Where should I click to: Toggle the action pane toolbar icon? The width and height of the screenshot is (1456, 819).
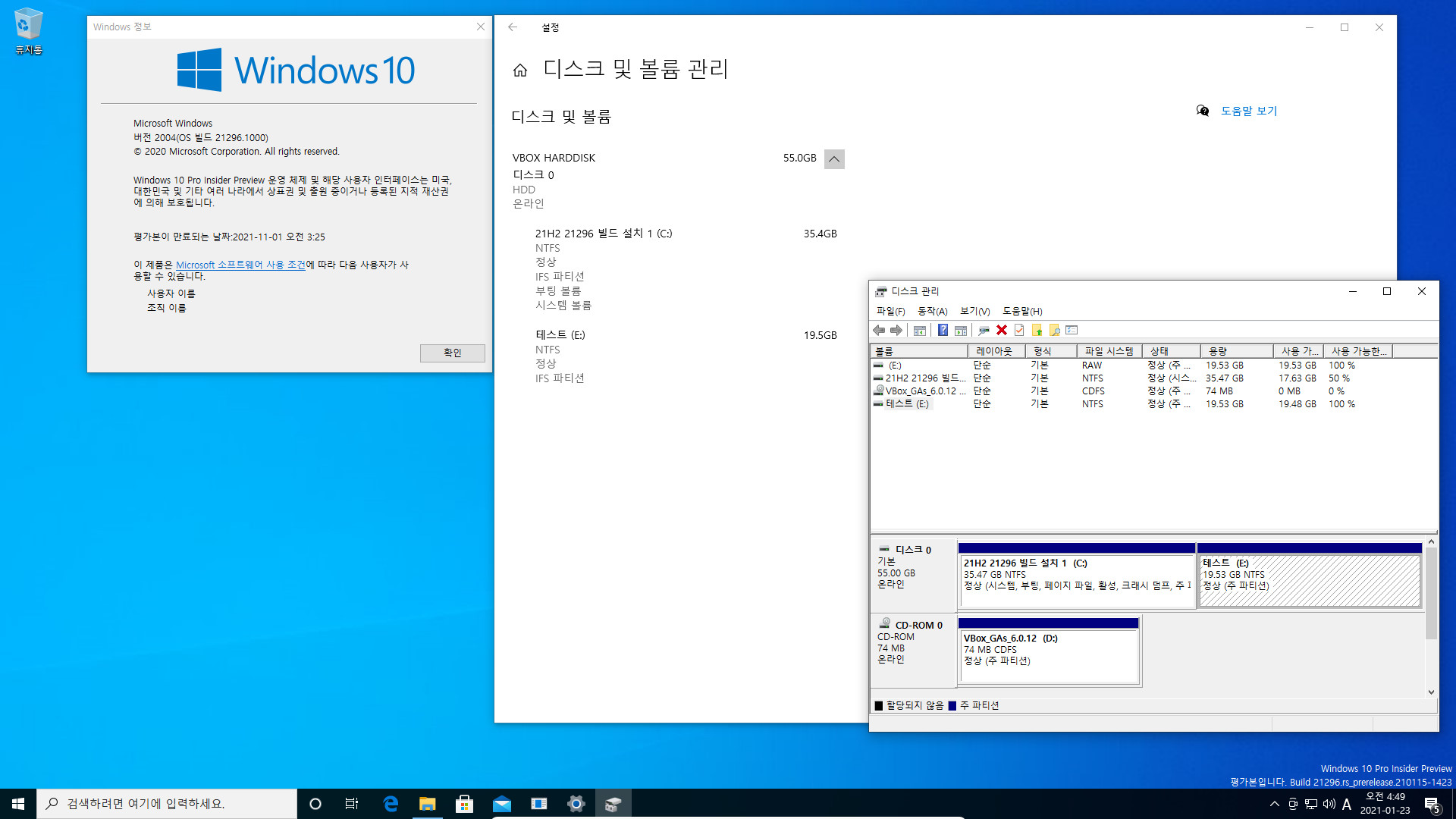coord(960,331)
